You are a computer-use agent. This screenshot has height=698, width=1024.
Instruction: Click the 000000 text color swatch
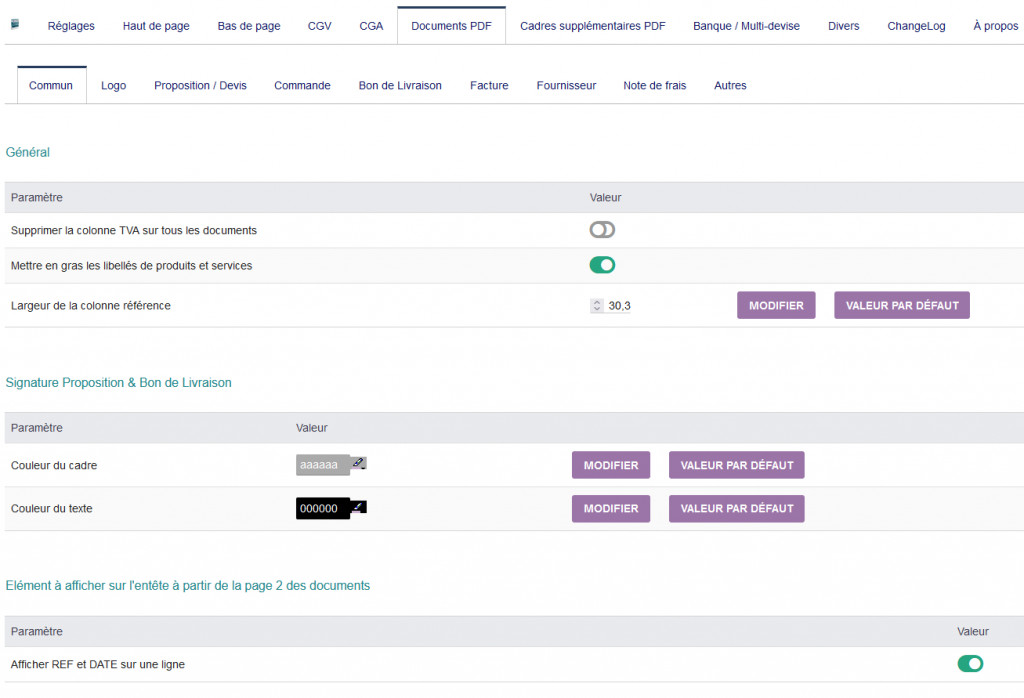[x=322, y=509]
